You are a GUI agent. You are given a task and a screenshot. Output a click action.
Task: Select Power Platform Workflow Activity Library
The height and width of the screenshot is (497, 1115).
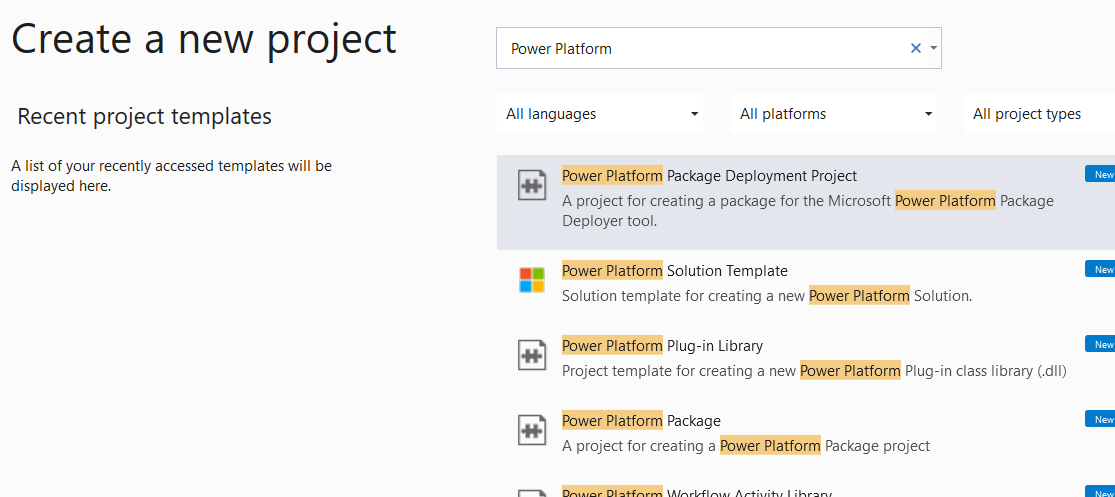[x=696, y=492]
